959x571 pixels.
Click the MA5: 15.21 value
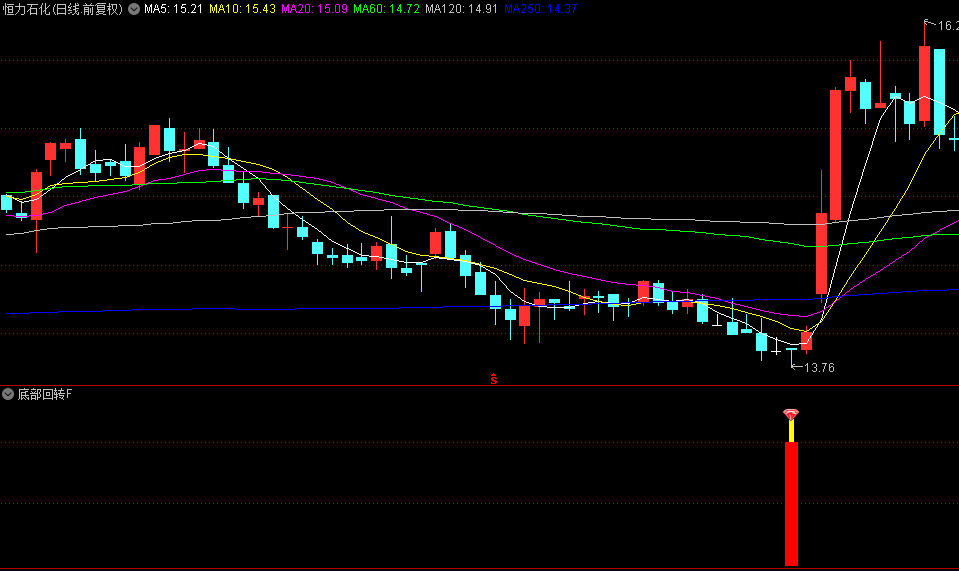click(x=173, y=9)
